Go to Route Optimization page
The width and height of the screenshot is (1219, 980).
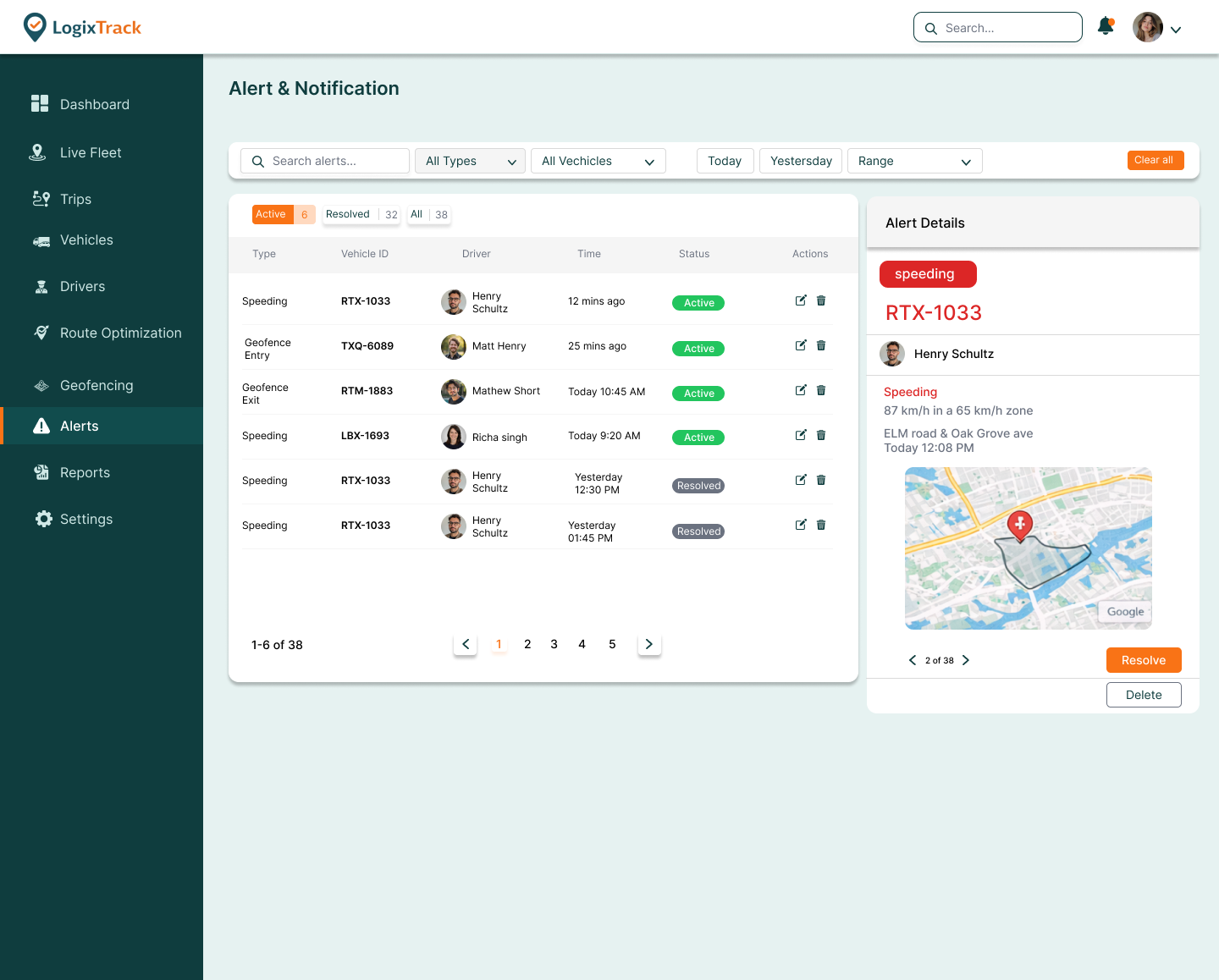tap(120, 333)
